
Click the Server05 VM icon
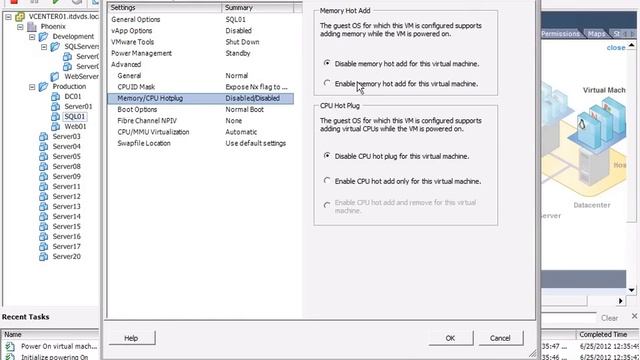tap(43, 157)
